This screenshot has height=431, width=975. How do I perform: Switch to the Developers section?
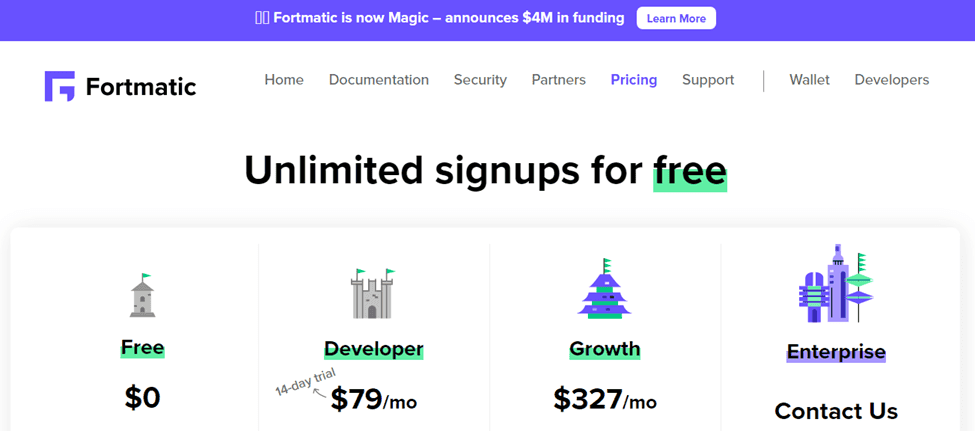[x=892, y=80]
